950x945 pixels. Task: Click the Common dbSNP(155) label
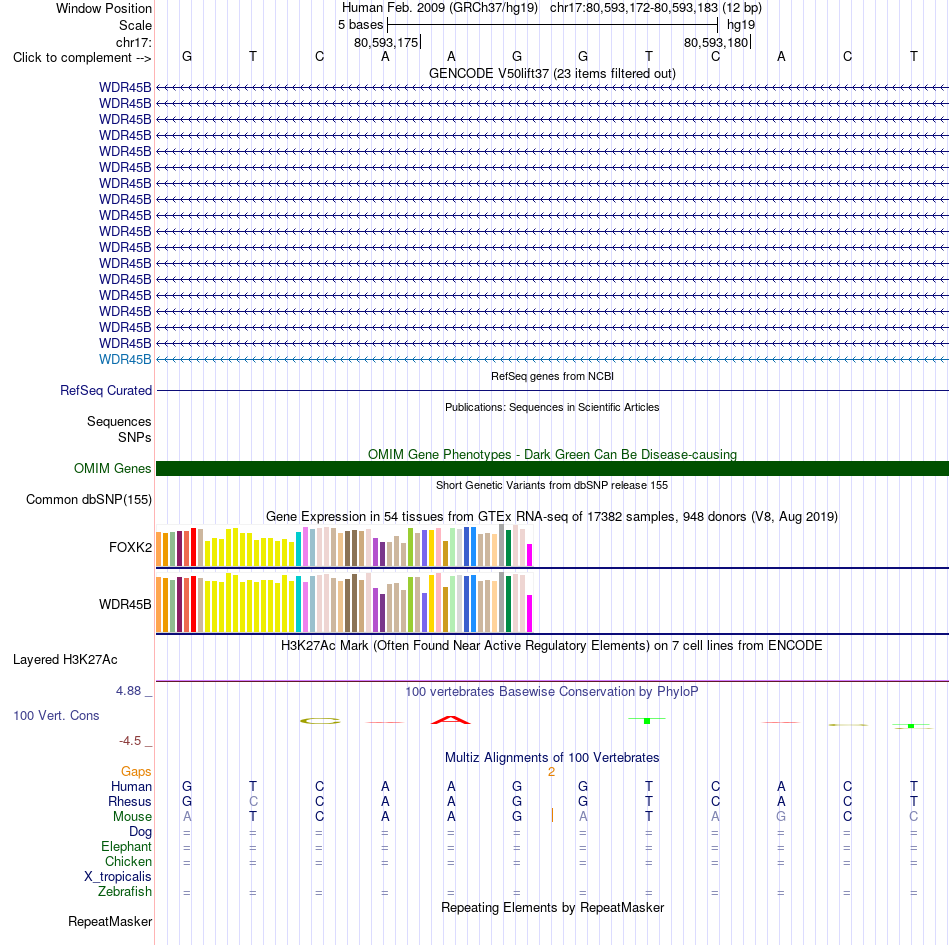tap(88, 500)
